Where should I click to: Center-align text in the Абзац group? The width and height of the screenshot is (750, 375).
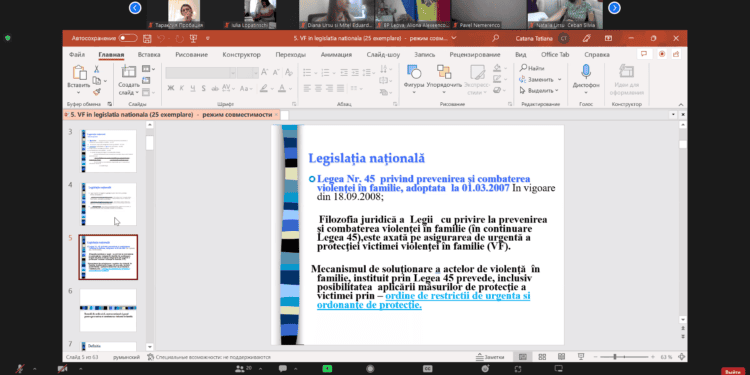[x=318, y=88]
